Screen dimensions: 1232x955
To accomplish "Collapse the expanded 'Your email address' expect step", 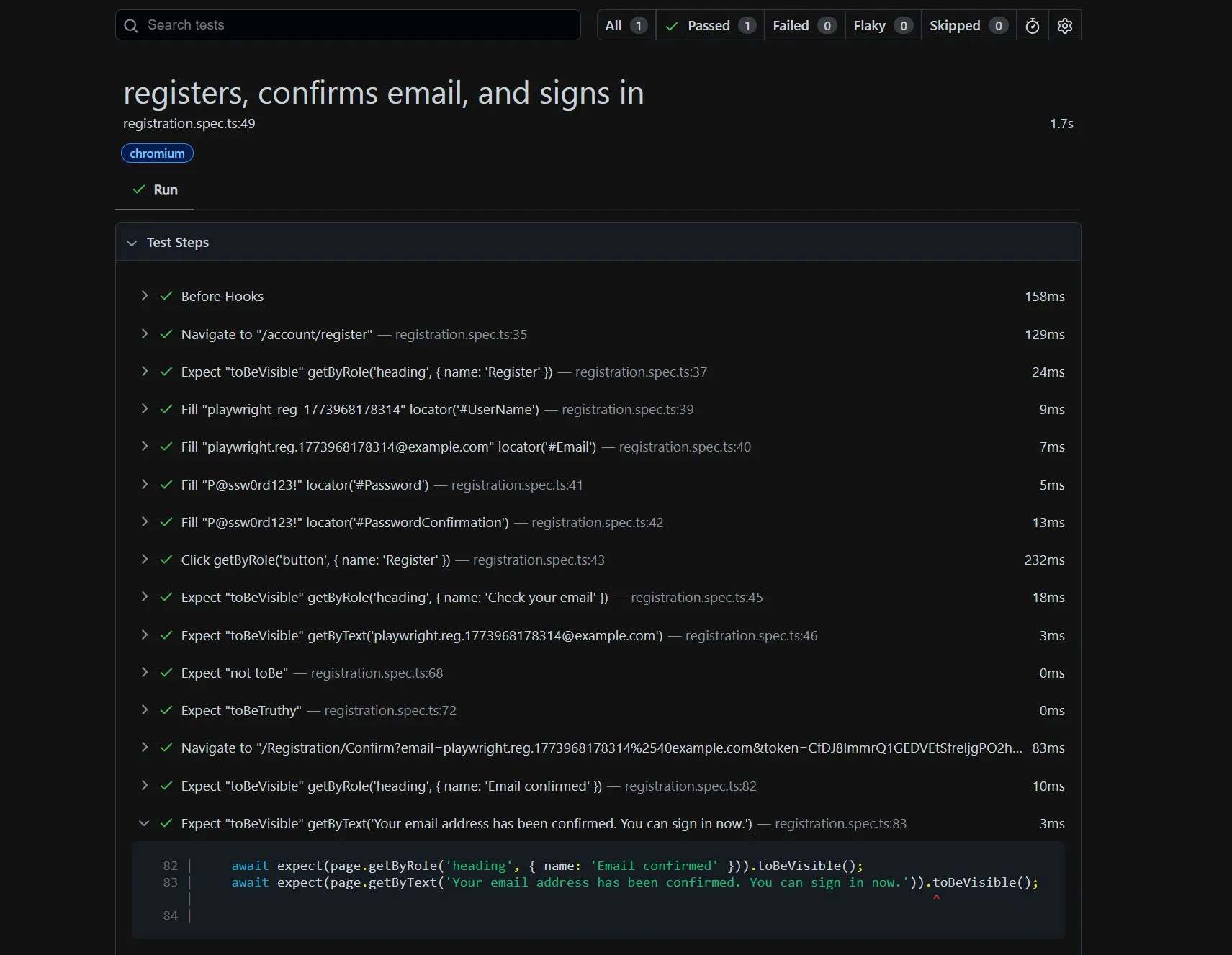I will (145, 823).
